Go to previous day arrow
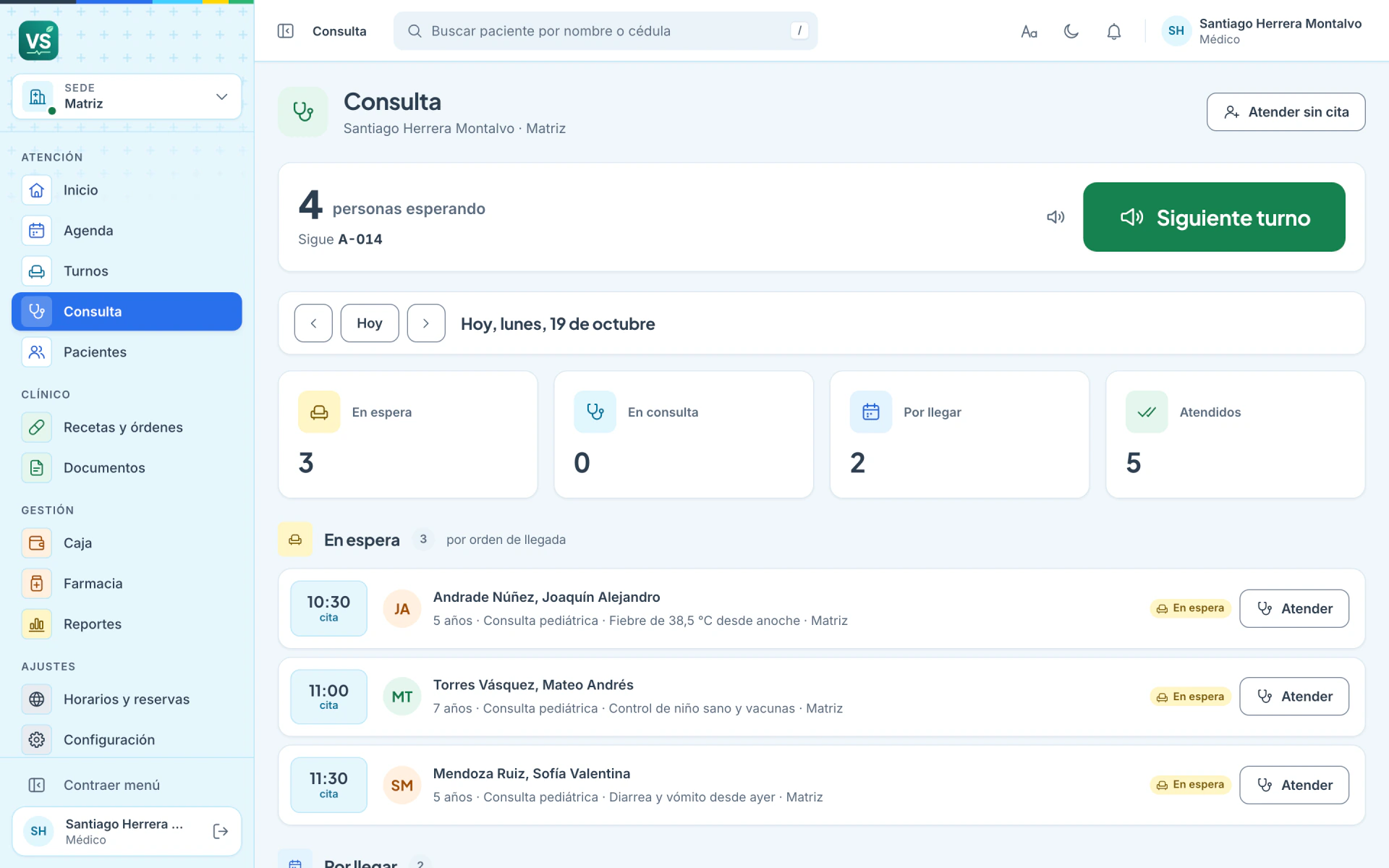 pos(313,323)
